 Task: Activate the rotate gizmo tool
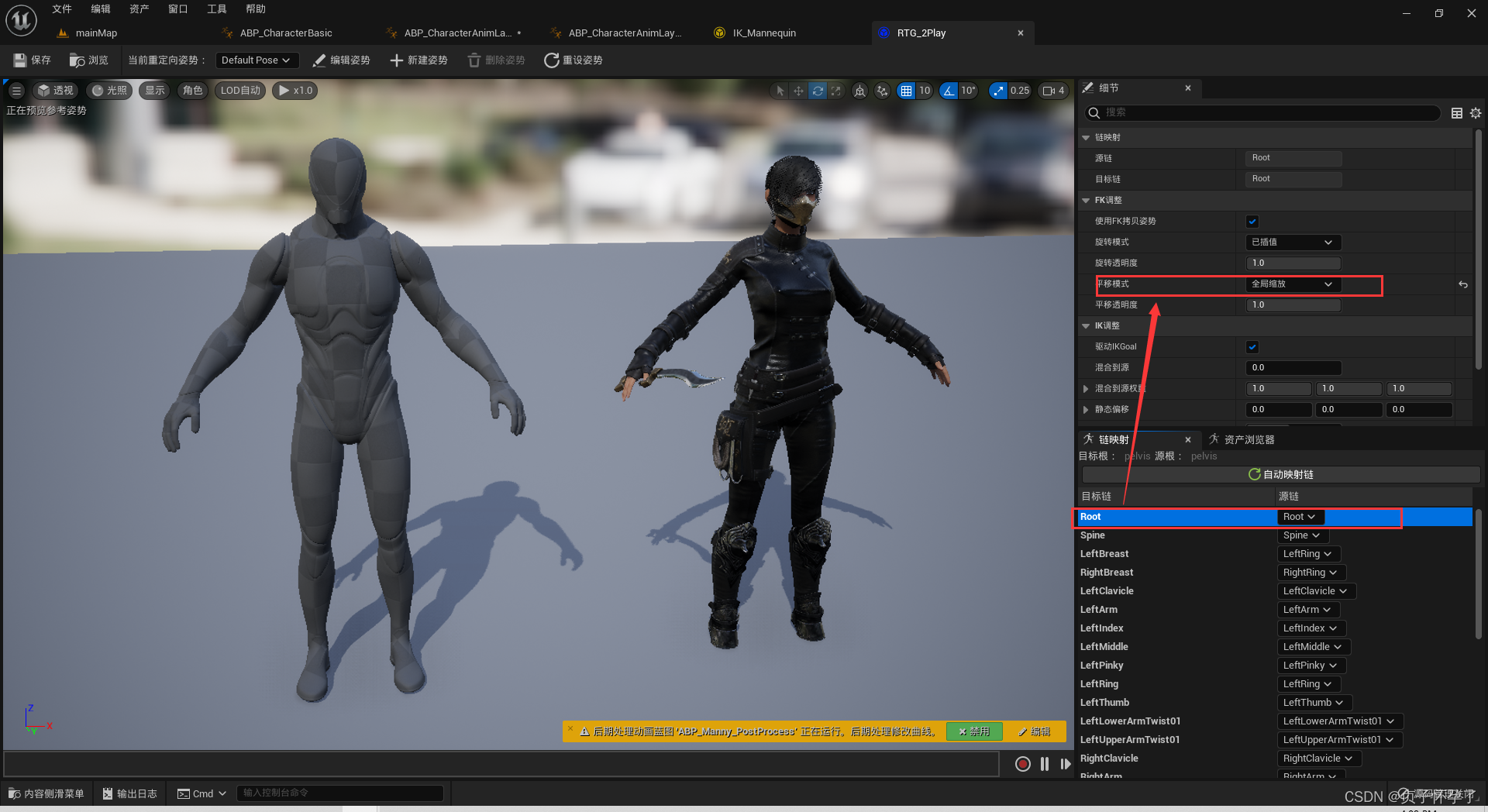pos(818,91)
